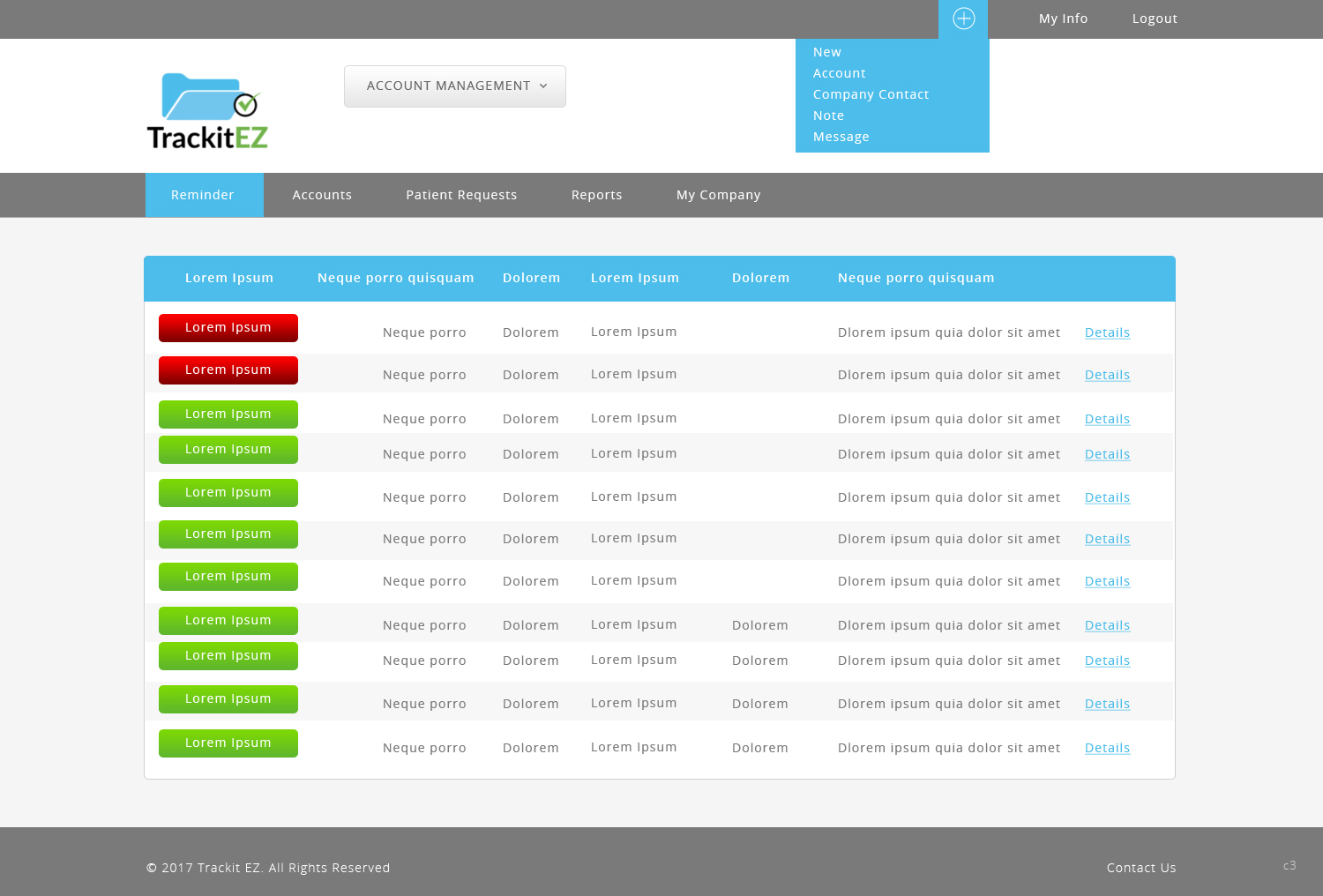Choose Company Contact in the New menu

point(871,94)
